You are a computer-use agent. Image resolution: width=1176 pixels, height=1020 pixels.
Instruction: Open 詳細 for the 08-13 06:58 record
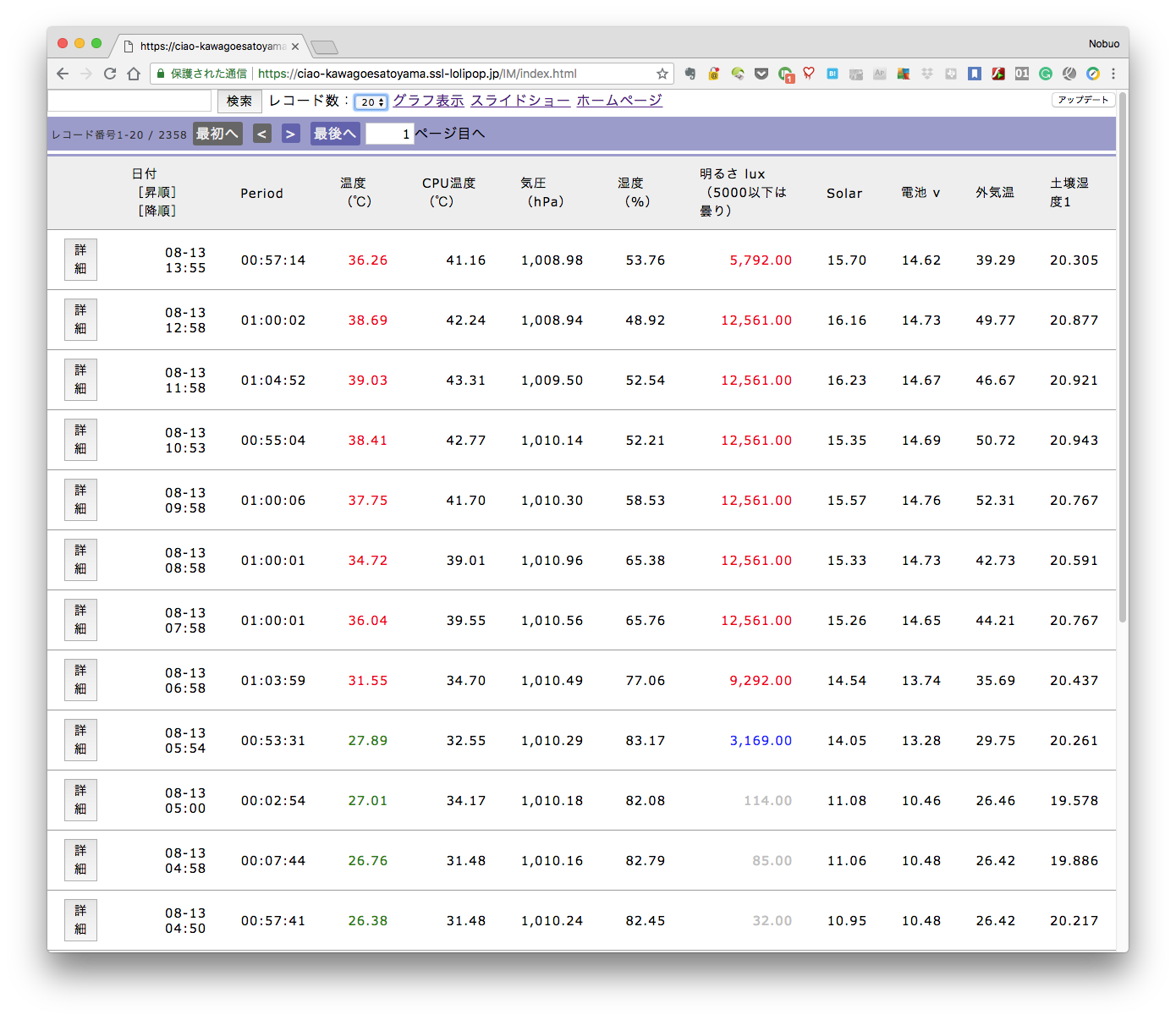[x=80, y=680]
